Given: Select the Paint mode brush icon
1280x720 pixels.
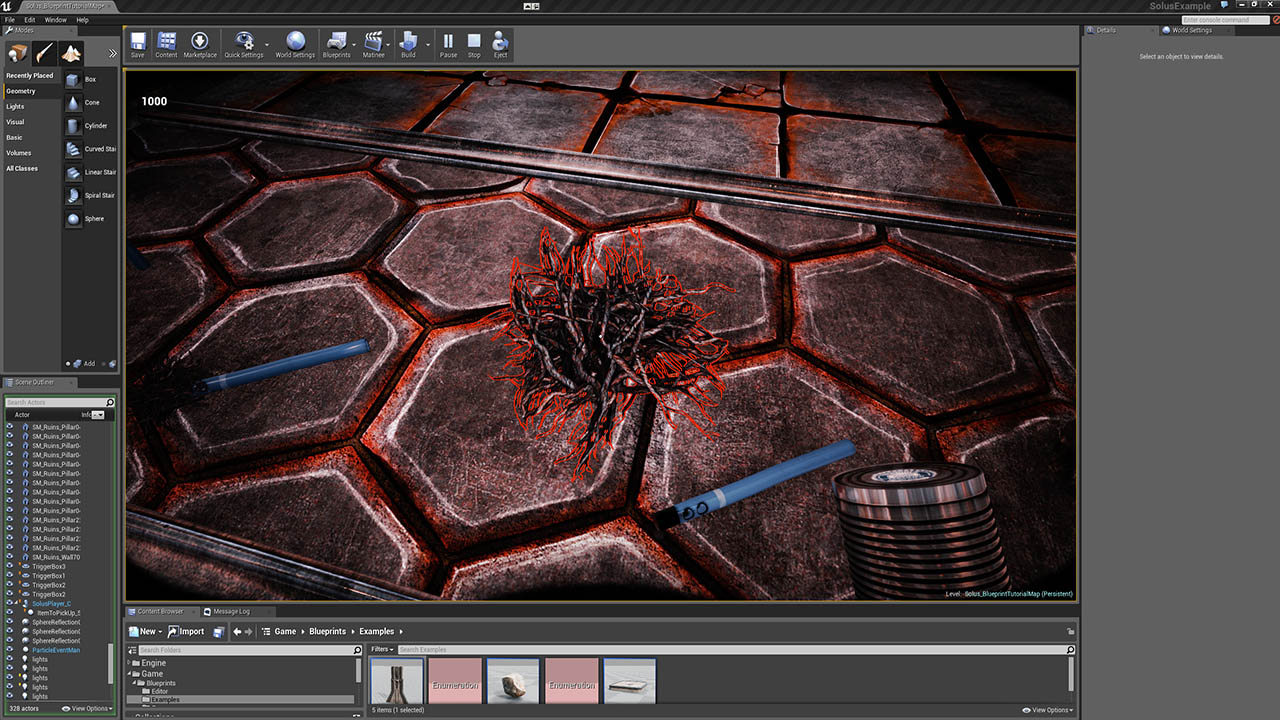Looking at the screenshot, I should click(x=44, y=53).
